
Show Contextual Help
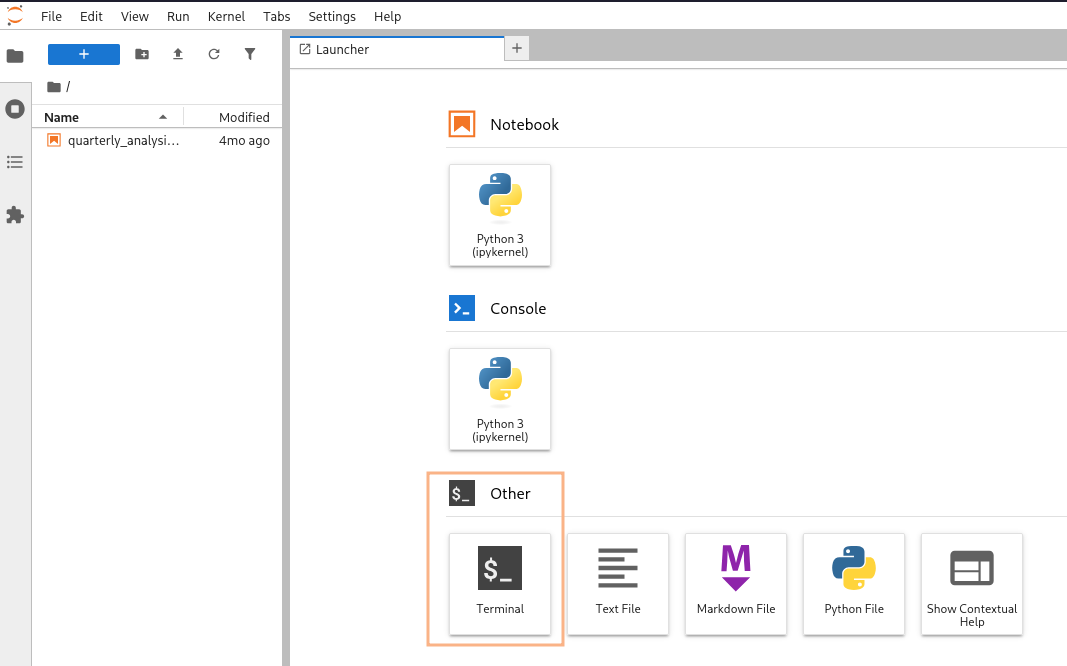972,584
